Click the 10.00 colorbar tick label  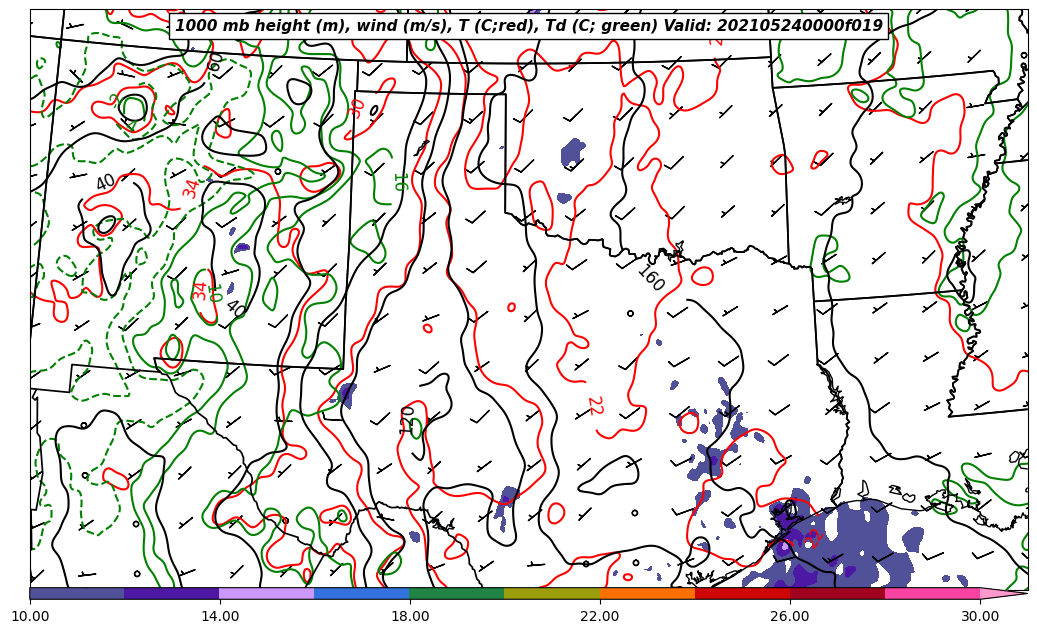point(30,616)
